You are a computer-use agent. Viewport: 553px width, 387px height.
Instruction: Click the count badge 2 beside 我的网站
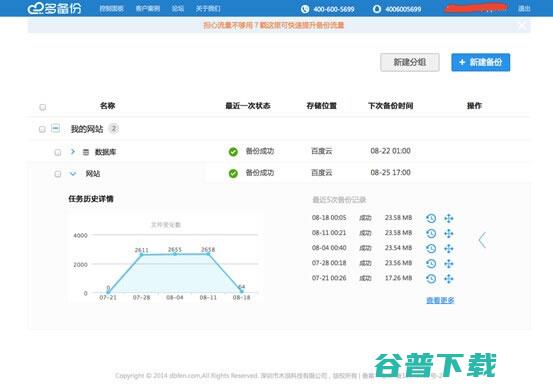114,129
